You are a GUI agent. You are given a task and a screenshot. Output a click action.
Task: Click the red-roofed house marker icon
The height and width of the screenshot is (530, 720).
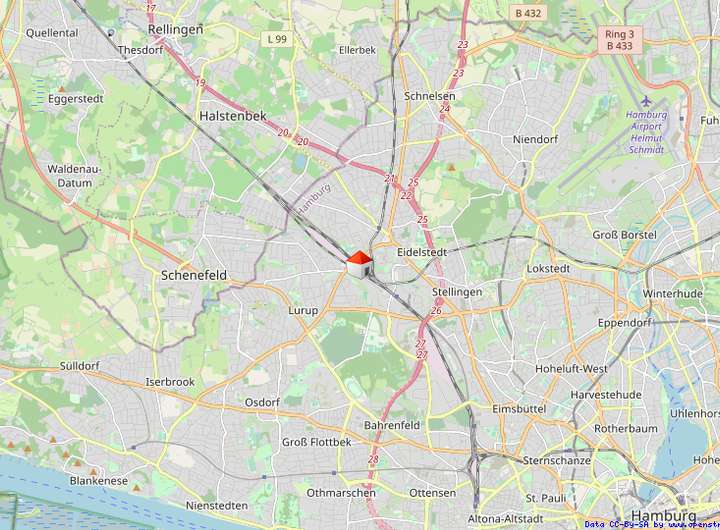pos(360,265)
